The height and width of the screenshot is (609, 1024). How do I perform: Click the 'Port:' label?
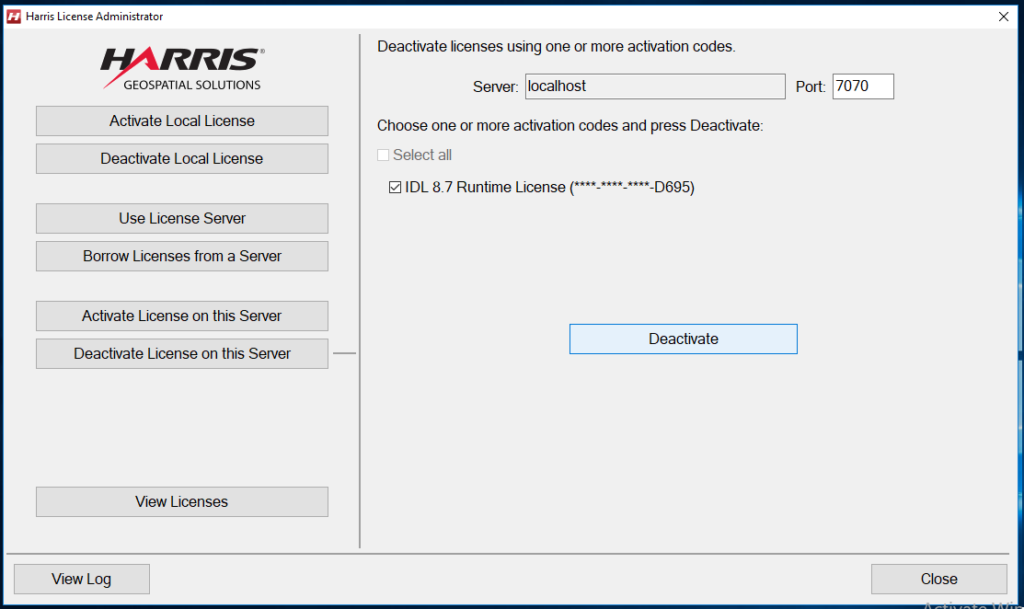(x=810, y=87)
